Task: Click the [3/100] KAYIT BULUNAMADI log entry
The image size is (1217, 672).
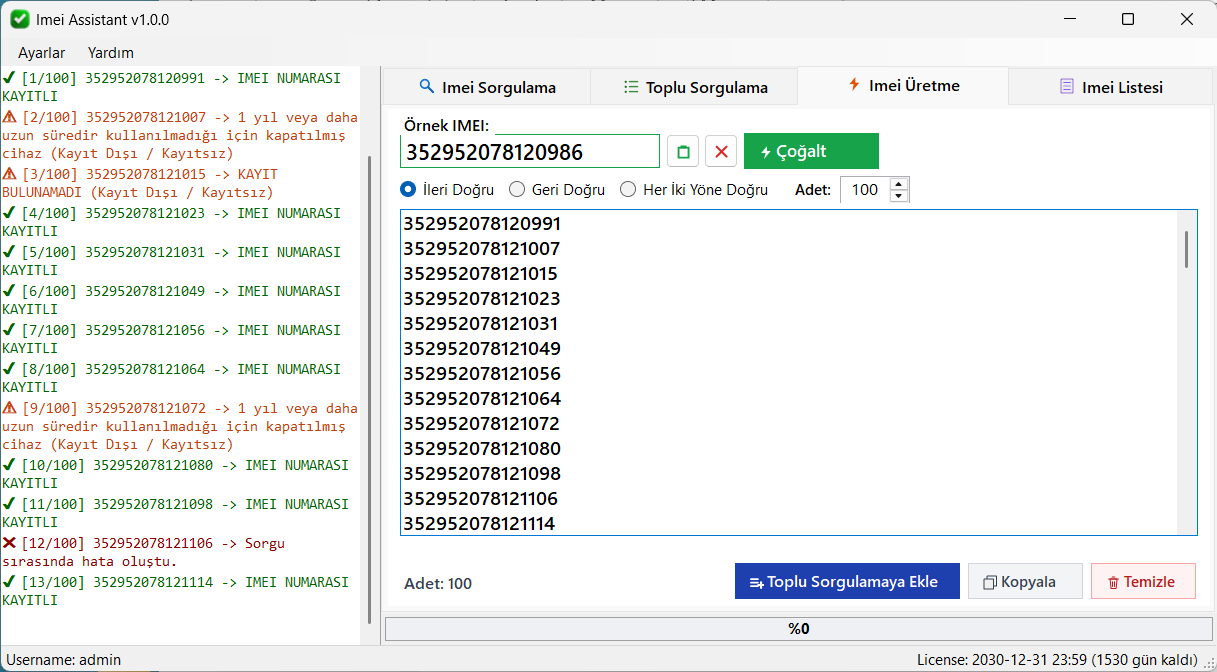Action: 140,183
